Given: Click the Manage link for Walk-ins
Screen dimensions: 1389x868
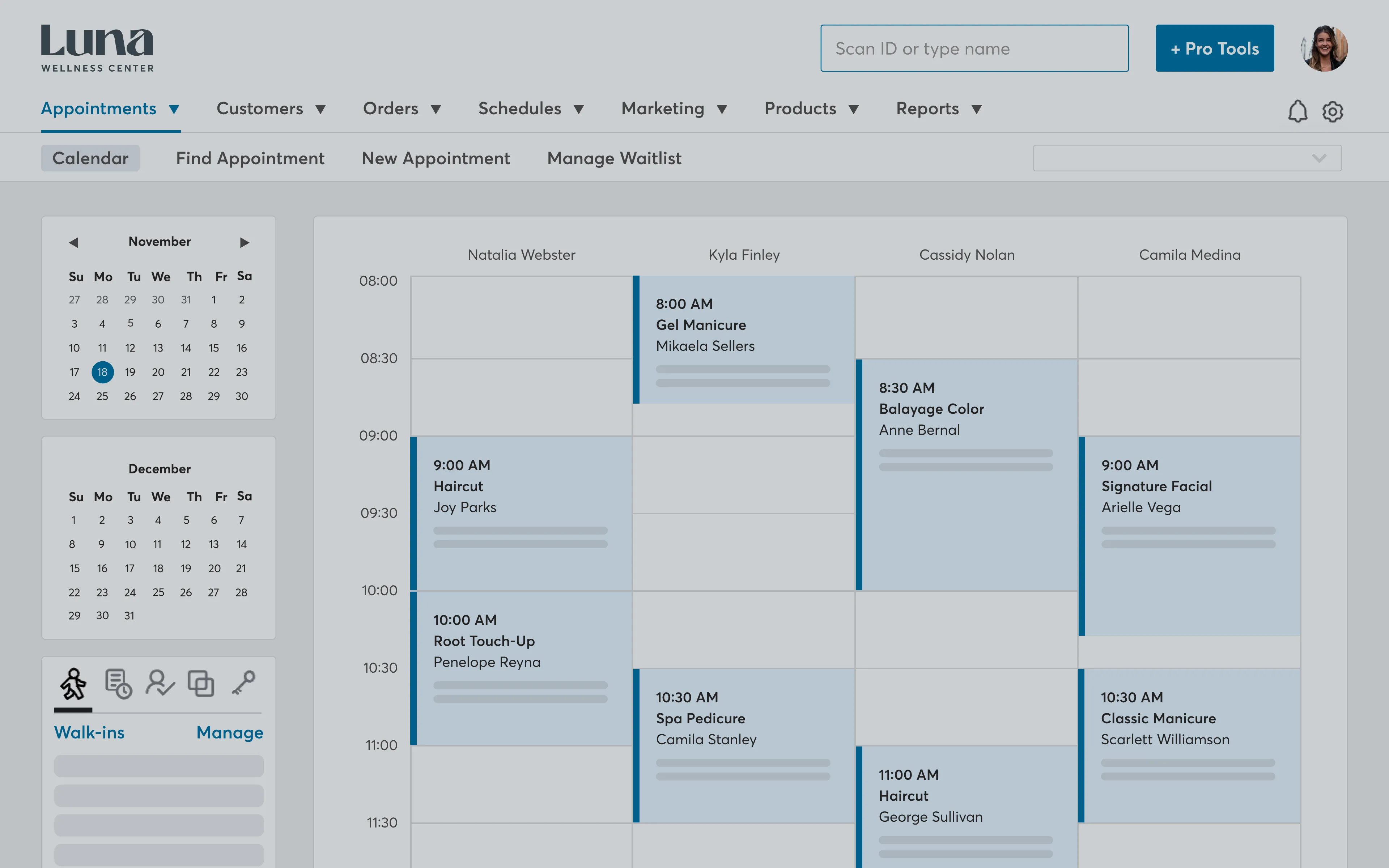Looking at the screenshot, I should 230,732.
